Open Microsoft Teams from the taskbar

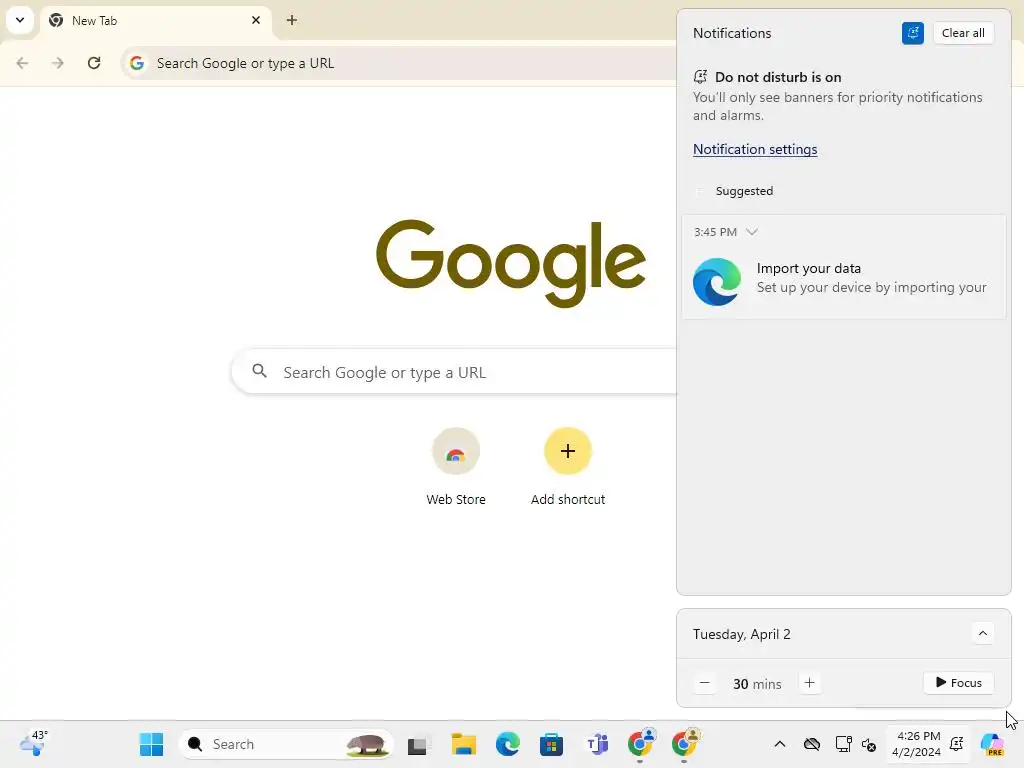[596, 744]
